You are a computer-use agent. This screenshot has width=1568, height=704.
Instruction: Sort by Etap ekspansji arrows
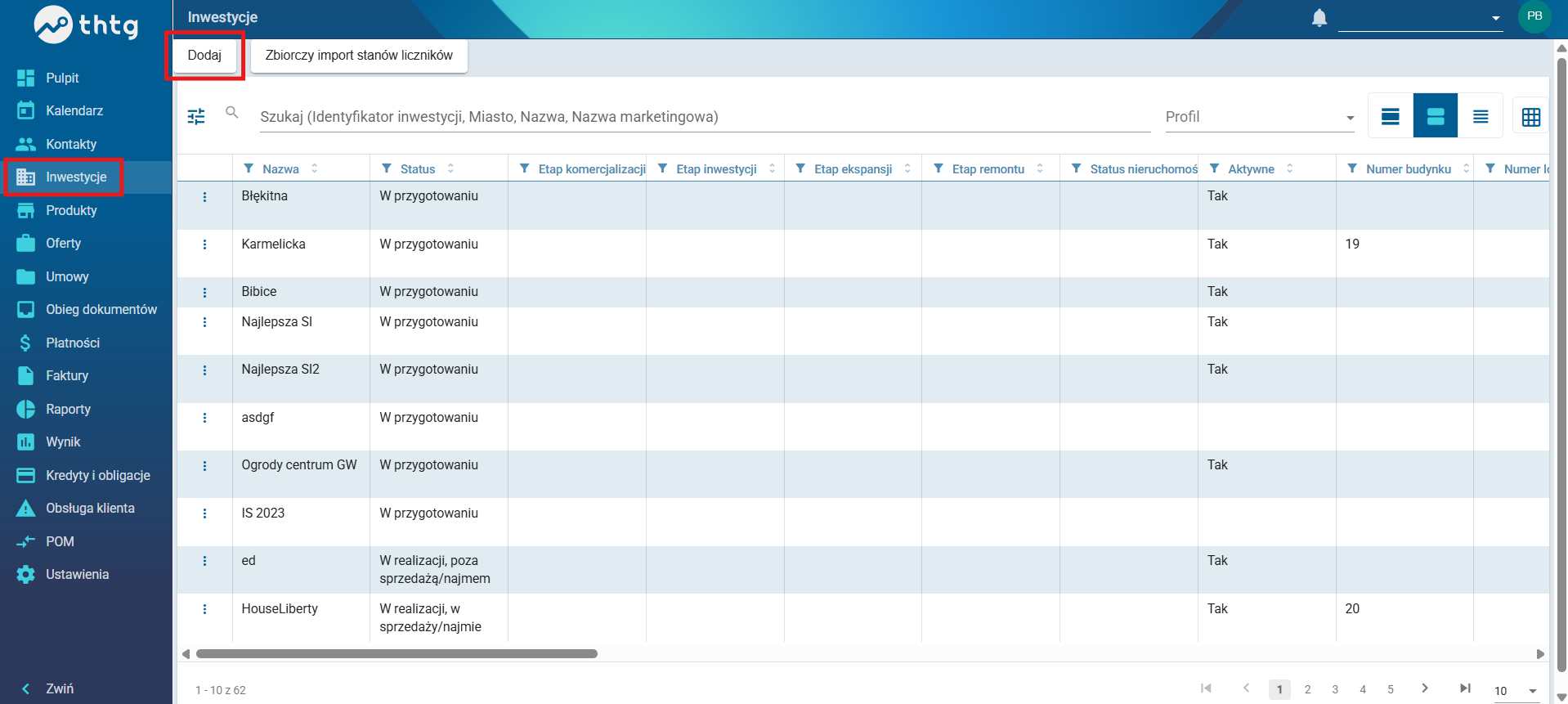(907, 168)
